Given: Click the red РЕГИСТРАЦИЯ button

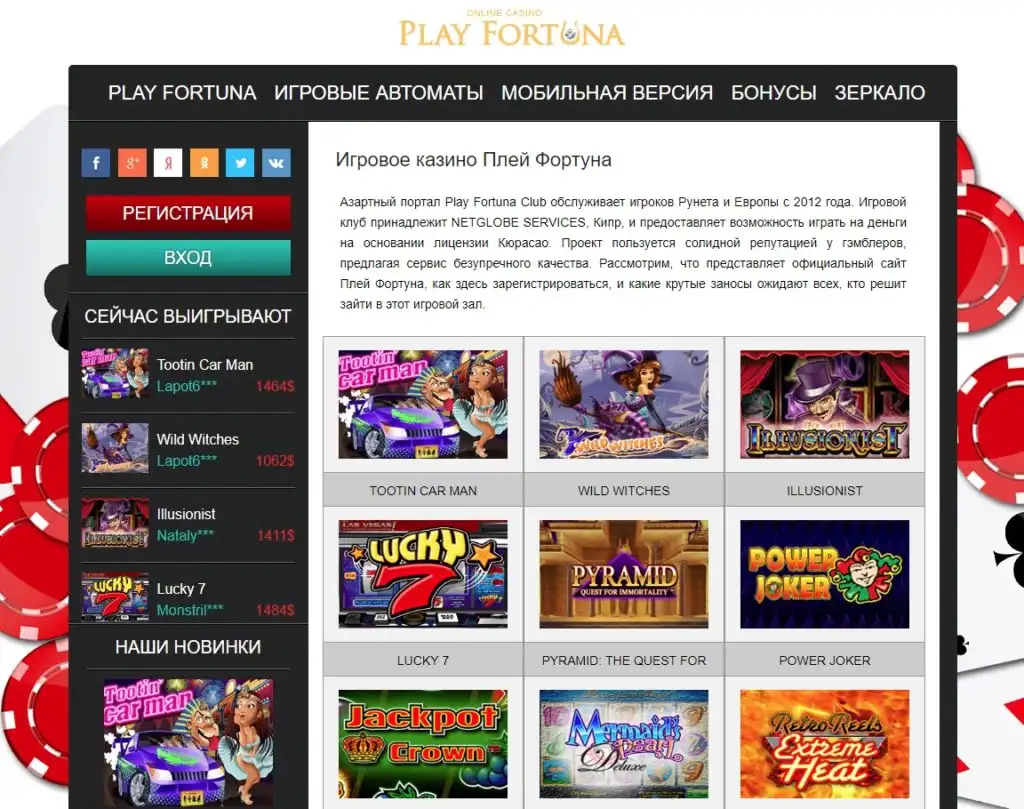Looking at the screenshot, I should [x=188, y=213].
